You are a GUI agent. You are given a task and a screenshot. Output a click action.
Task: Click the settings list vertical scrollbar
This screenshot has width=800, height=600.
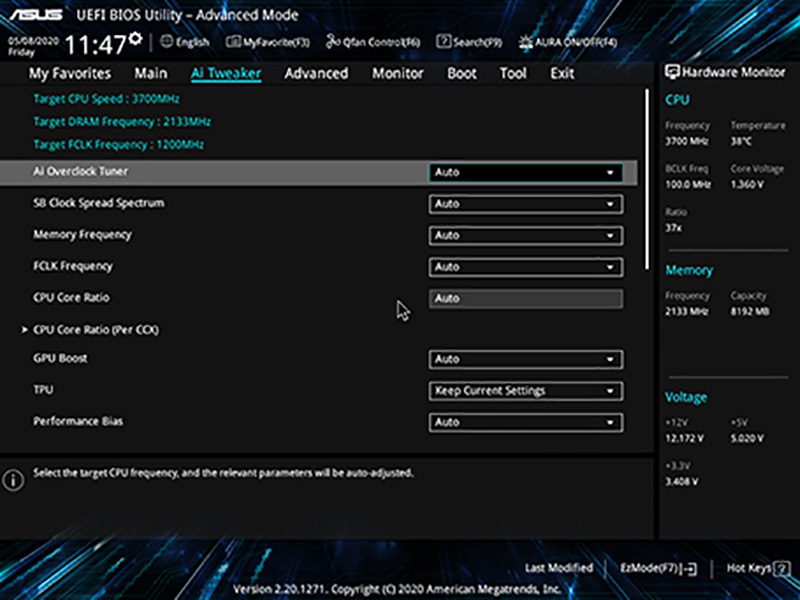click(x=647, y=180)
